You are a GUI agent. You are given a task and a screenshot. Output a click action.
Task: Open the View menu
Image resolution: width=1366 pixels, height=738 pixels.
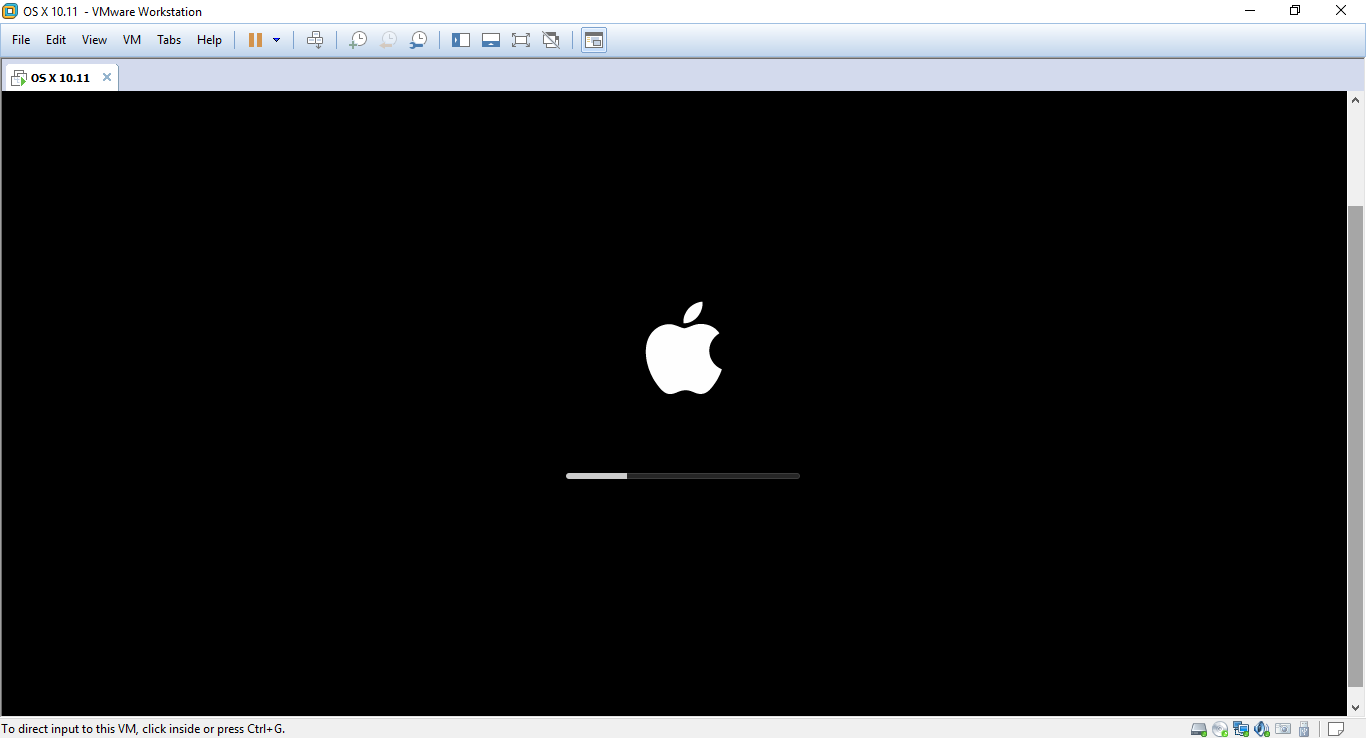point(94,40)
